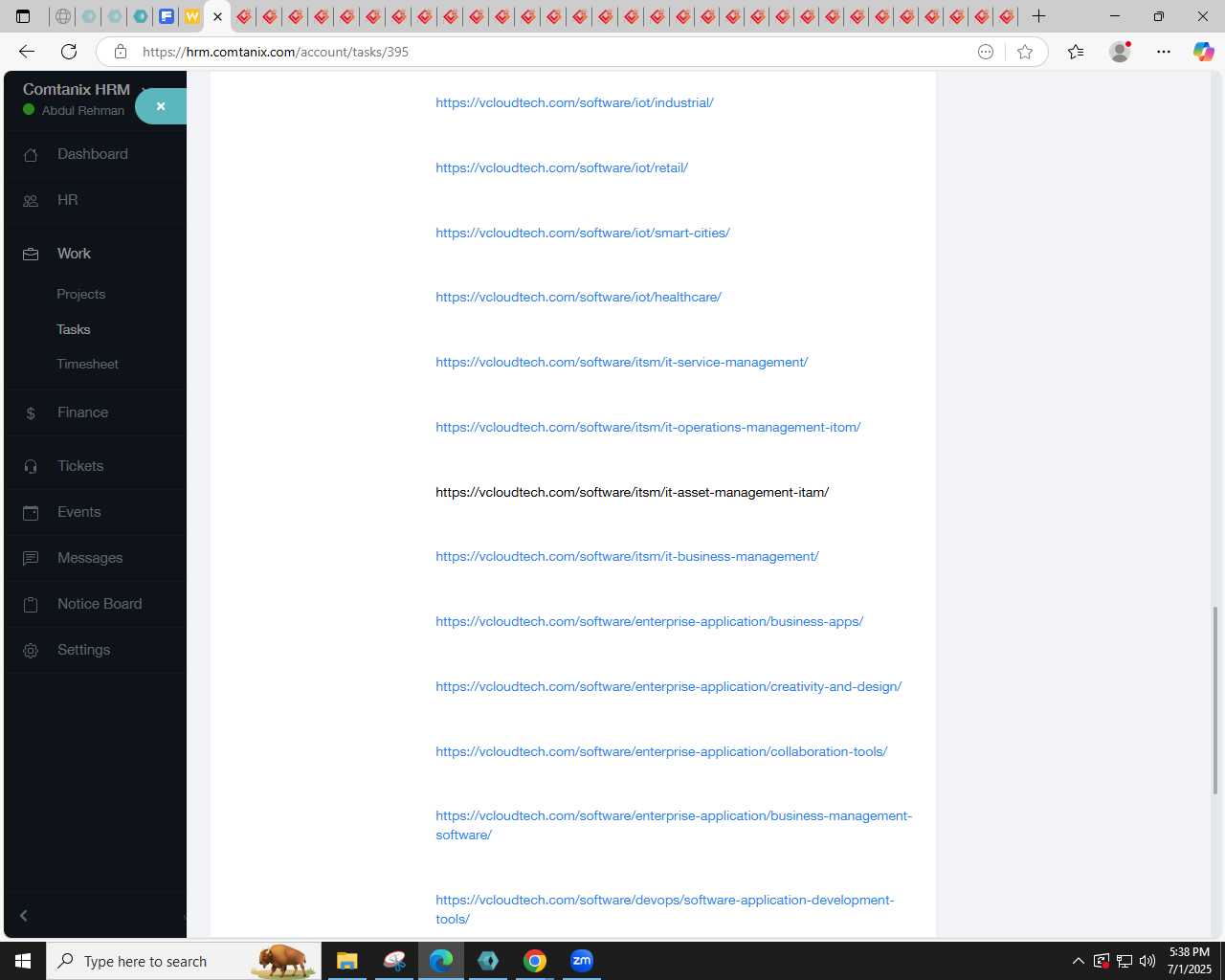This screenshot has height=980, width=1225.
Task: Open the itsm/it-business-management link
Action: pos(627,556)
